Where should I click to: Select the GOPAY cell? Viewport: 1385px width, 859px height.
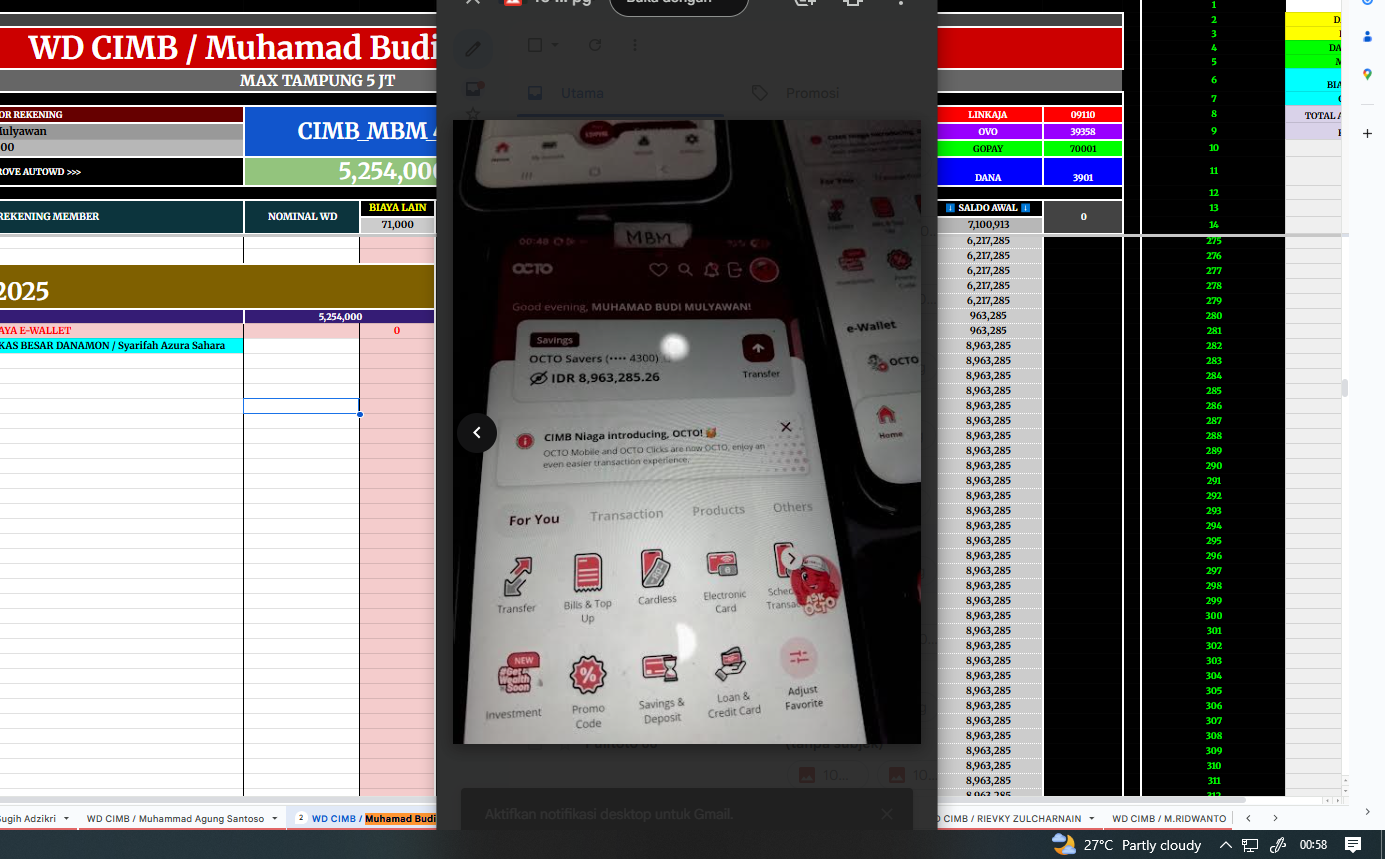point(988,149)
